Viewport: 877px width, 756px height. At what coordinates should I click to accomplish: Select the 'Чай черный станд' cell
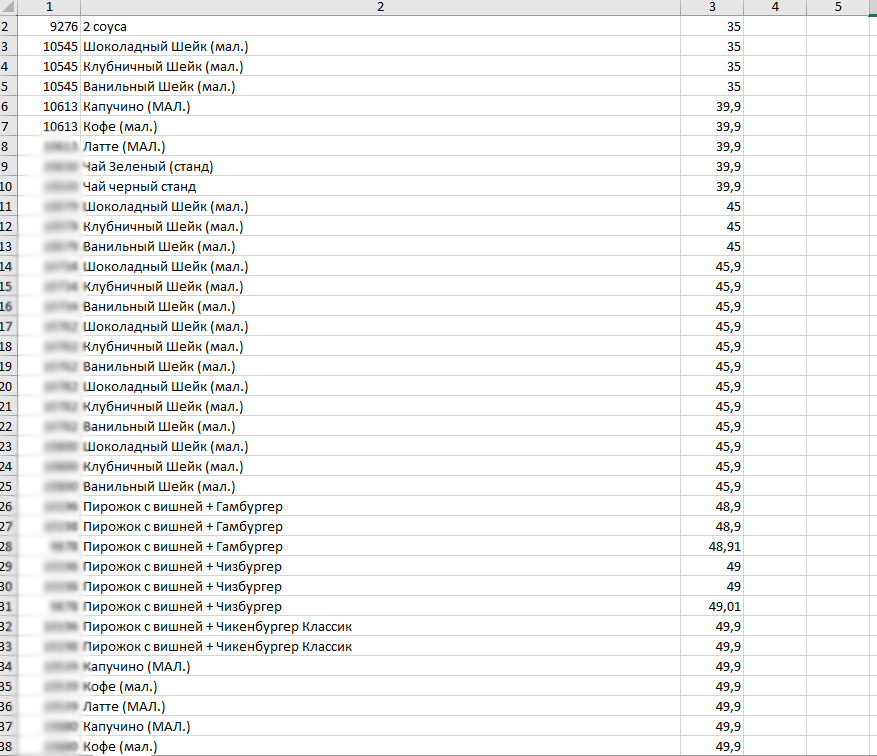[380, 186]
